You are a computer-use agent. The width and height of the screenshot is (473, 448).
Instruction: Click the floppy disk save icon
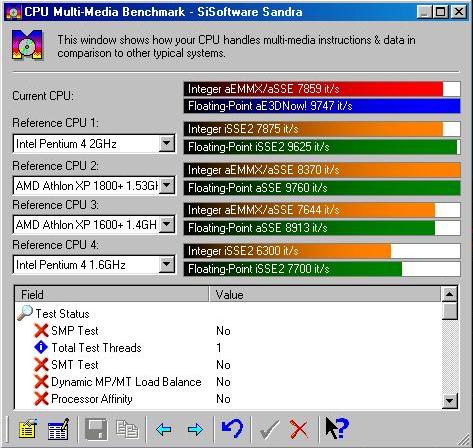pyautogui.click(x=96, y=429)
